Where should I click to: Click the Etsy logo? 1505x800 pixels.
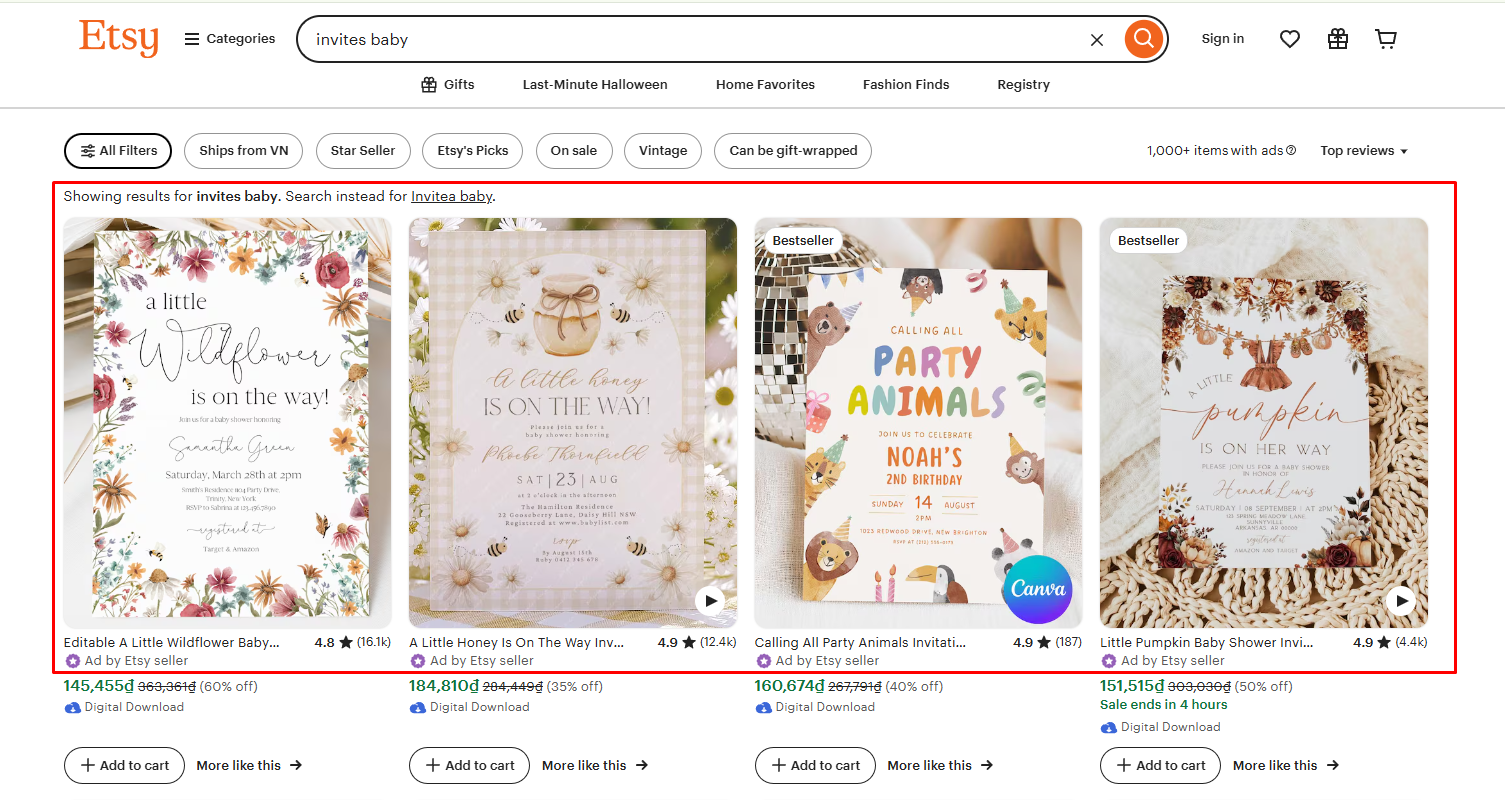(119, 39)
